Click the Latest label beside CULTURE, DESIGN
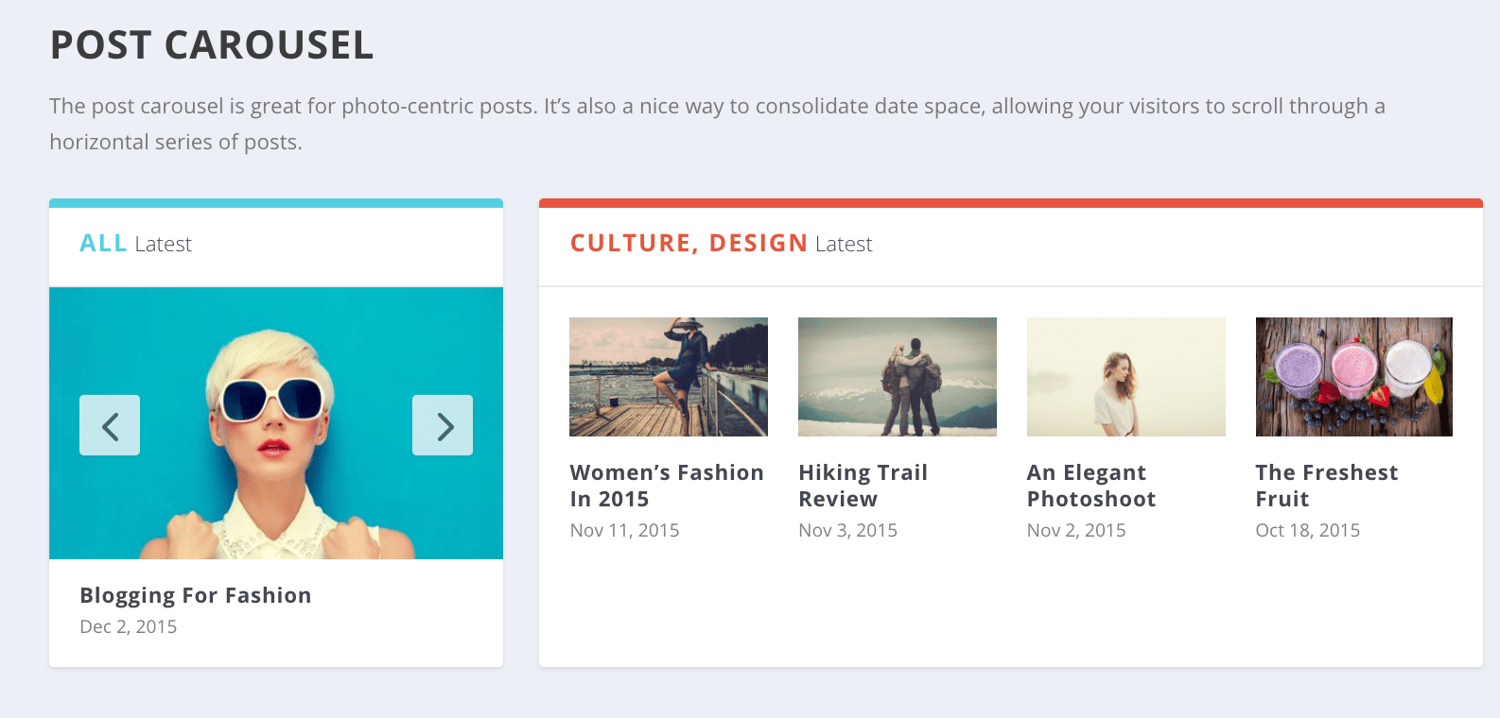This screenshot has width=1500, height=718. 843,244
